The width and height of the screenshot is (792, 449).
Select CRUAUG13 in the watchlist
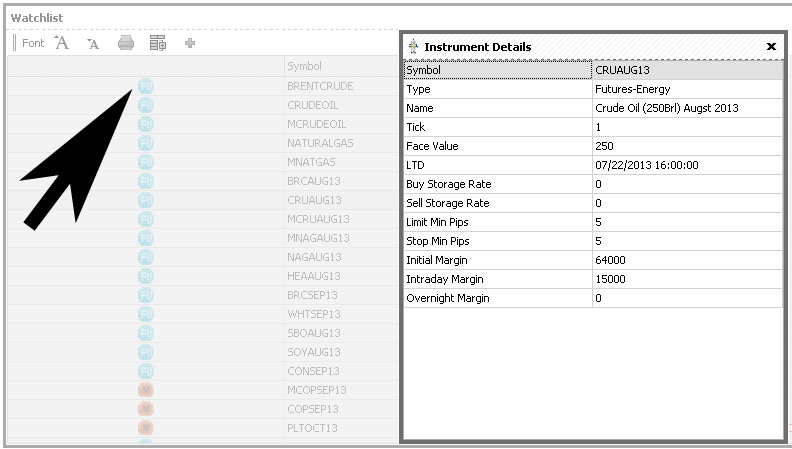(x=314, y=200)
